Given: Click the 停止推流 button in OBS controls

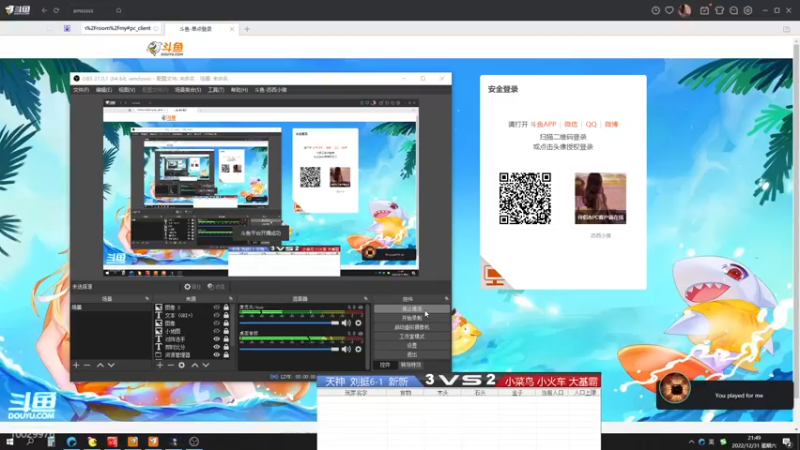Looking at the screenshot, I should [412, 309].
